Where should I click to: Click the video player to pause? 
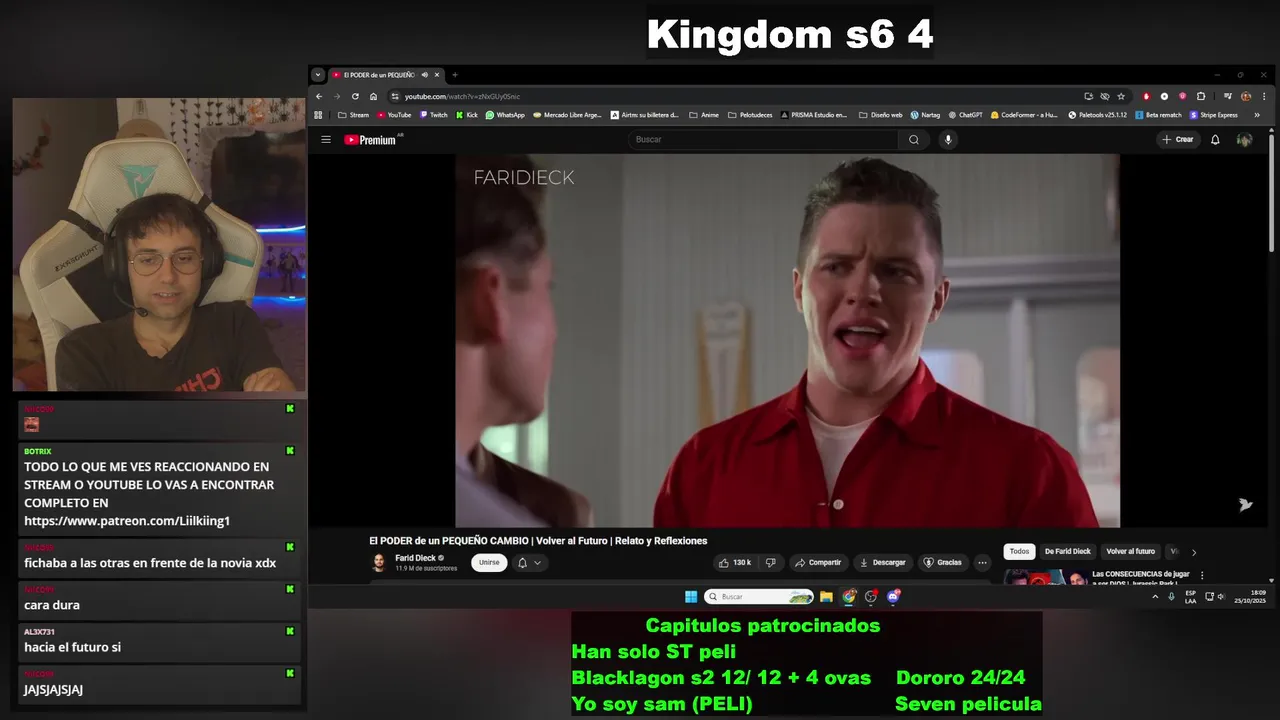(787, 340)
